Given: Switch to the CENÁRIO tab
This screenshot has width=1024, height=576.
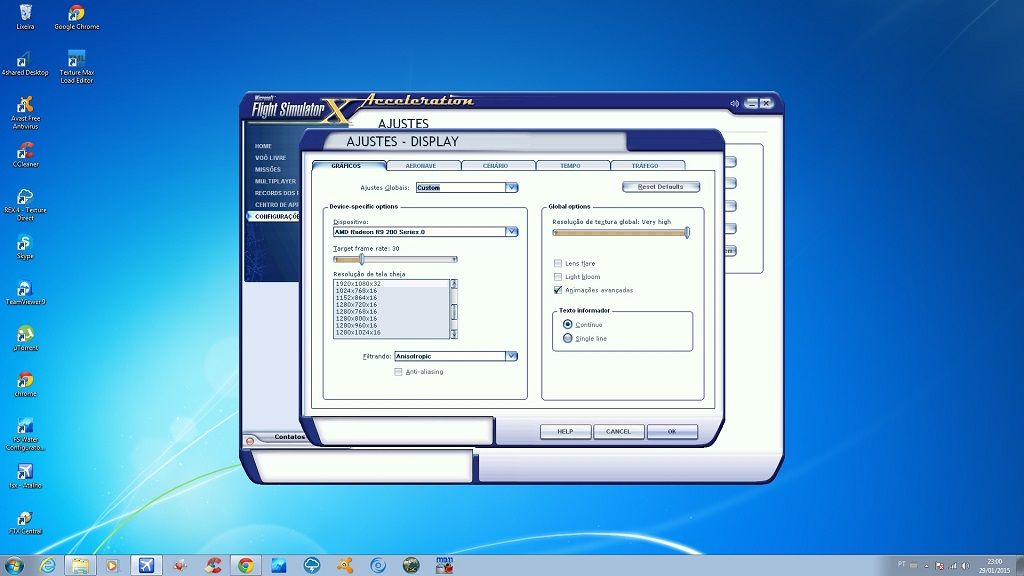Looking at the screenshot, I should point(496,165).
